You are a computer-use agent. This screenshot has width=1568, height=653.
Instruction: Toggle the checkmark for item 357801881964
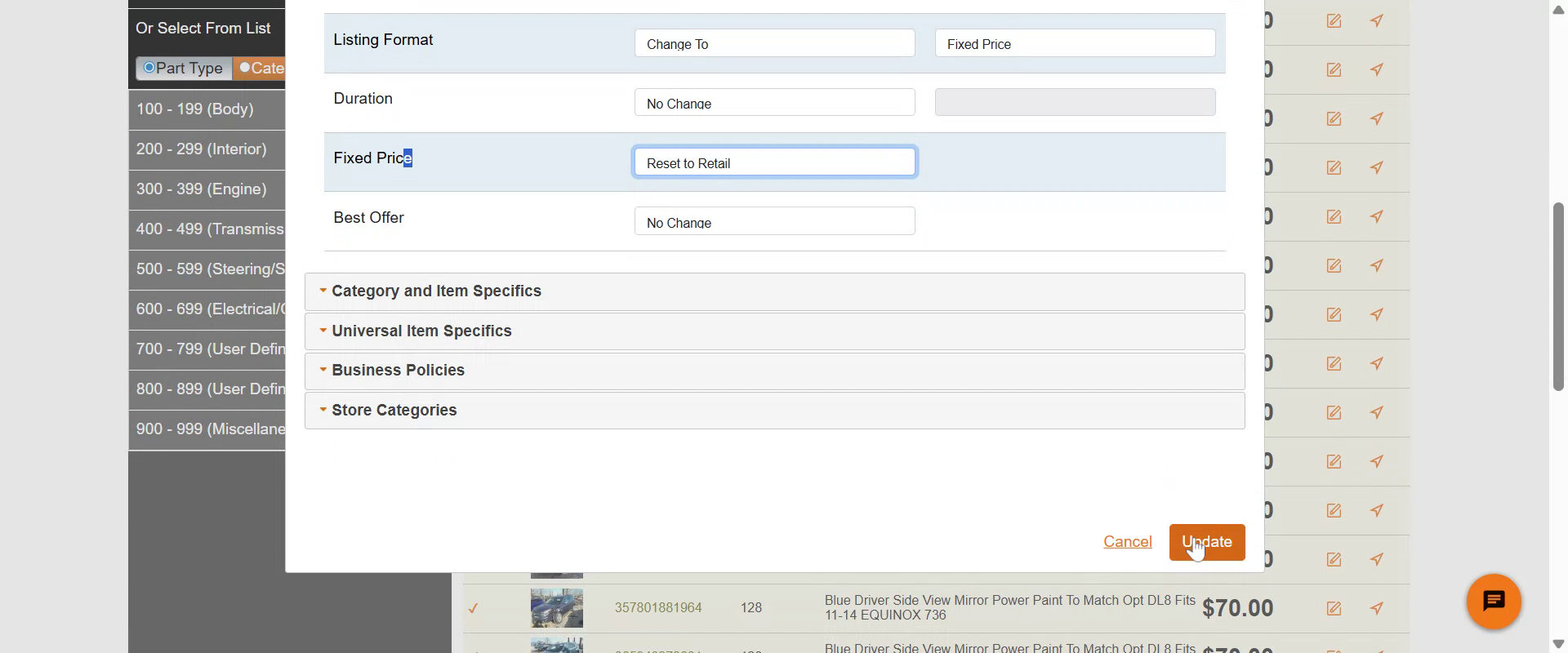tap(473, 608)
